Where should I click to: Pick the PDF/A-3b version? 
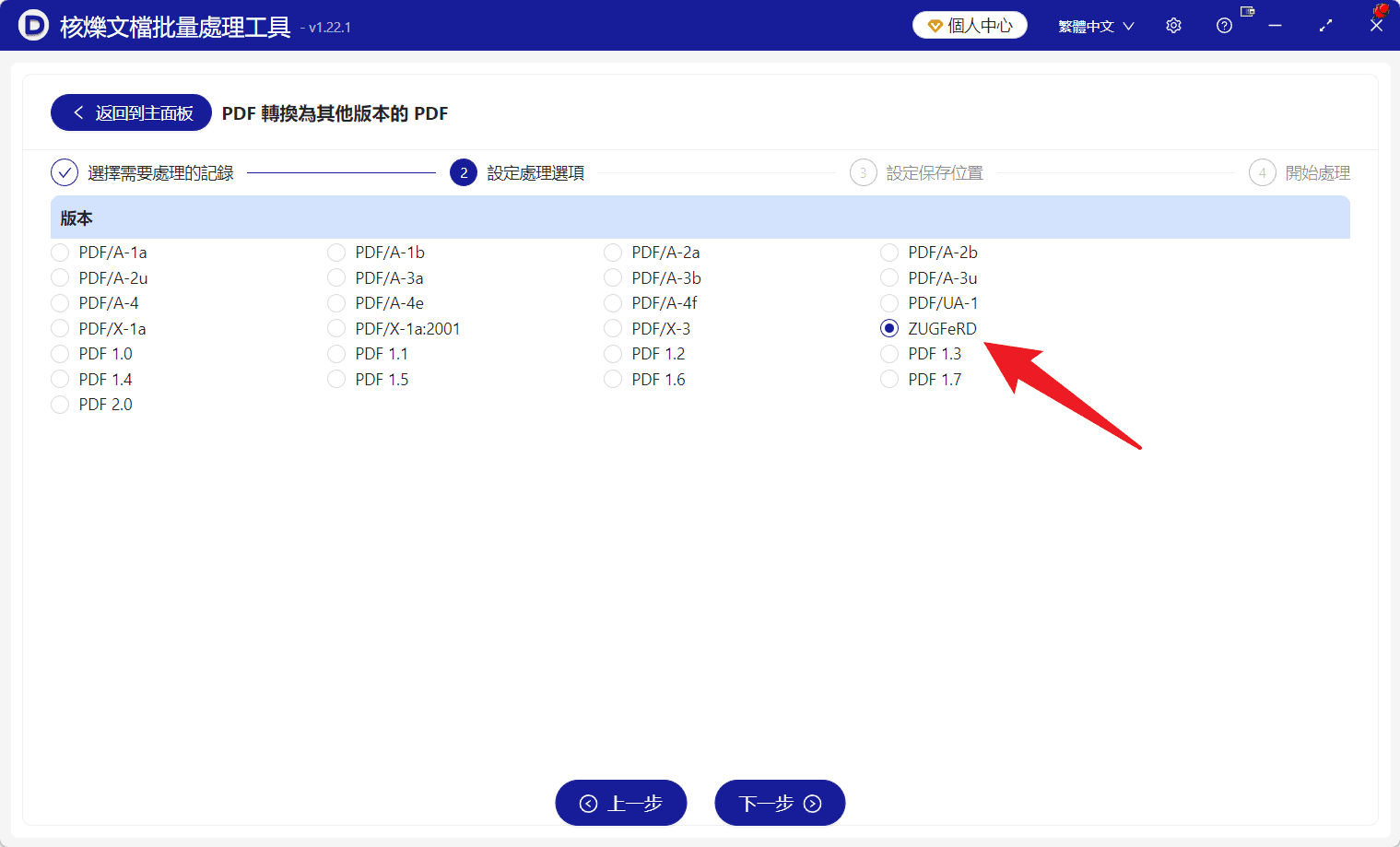[613, 277]
